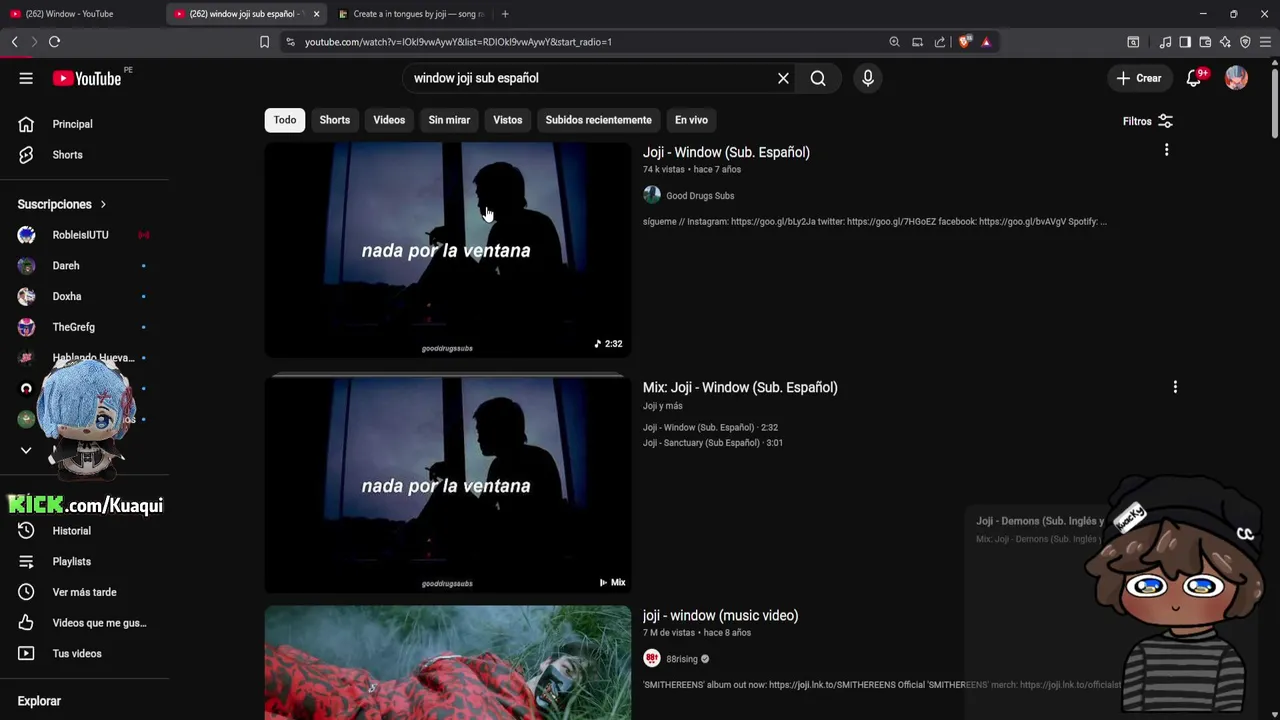Viewport: 1280px width, 720px height.
Task: Visit the Good Drugs Subs channel
Action: [700, 196]
